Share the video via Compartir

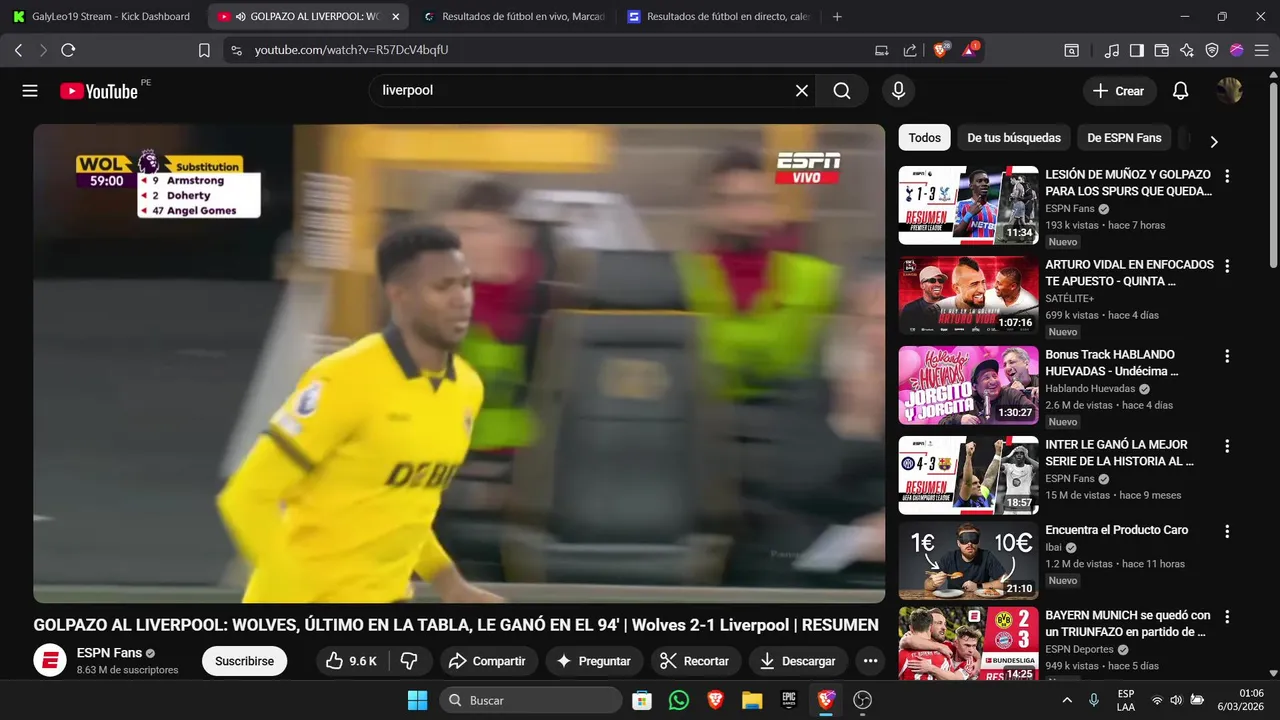tap(487, 661)
